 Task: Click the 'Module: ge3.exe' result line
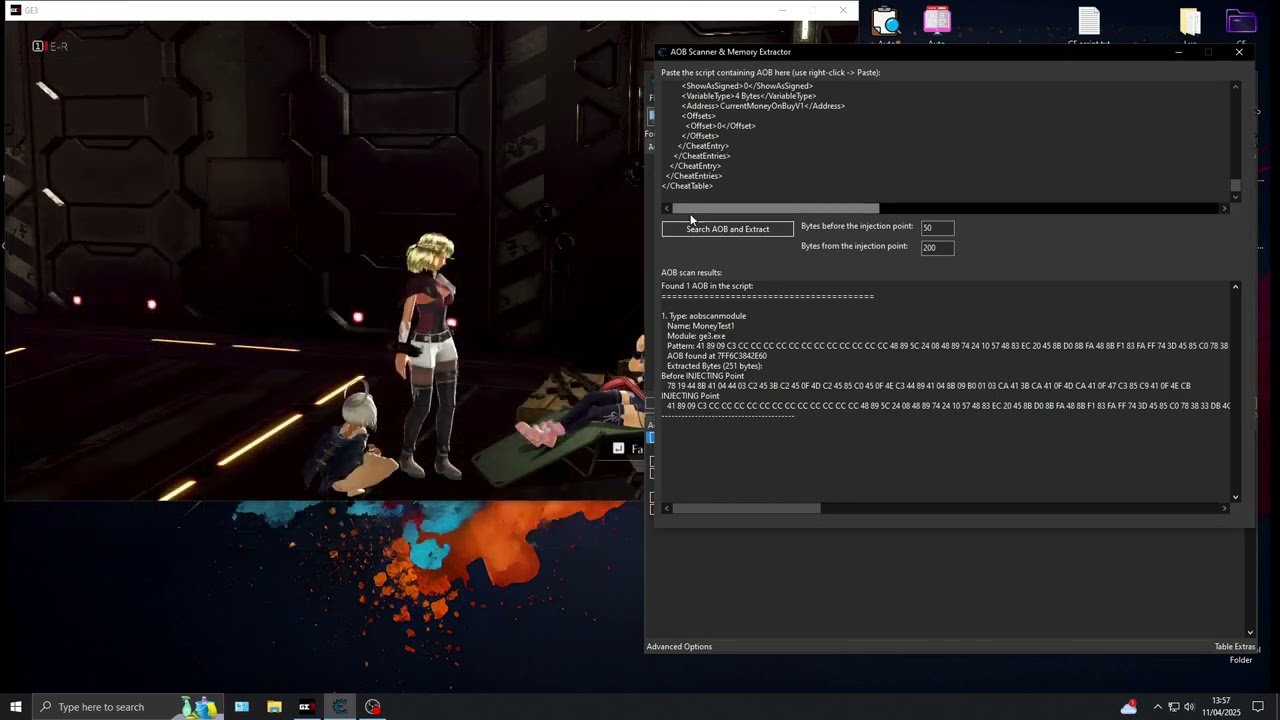[x=696, y=336]
